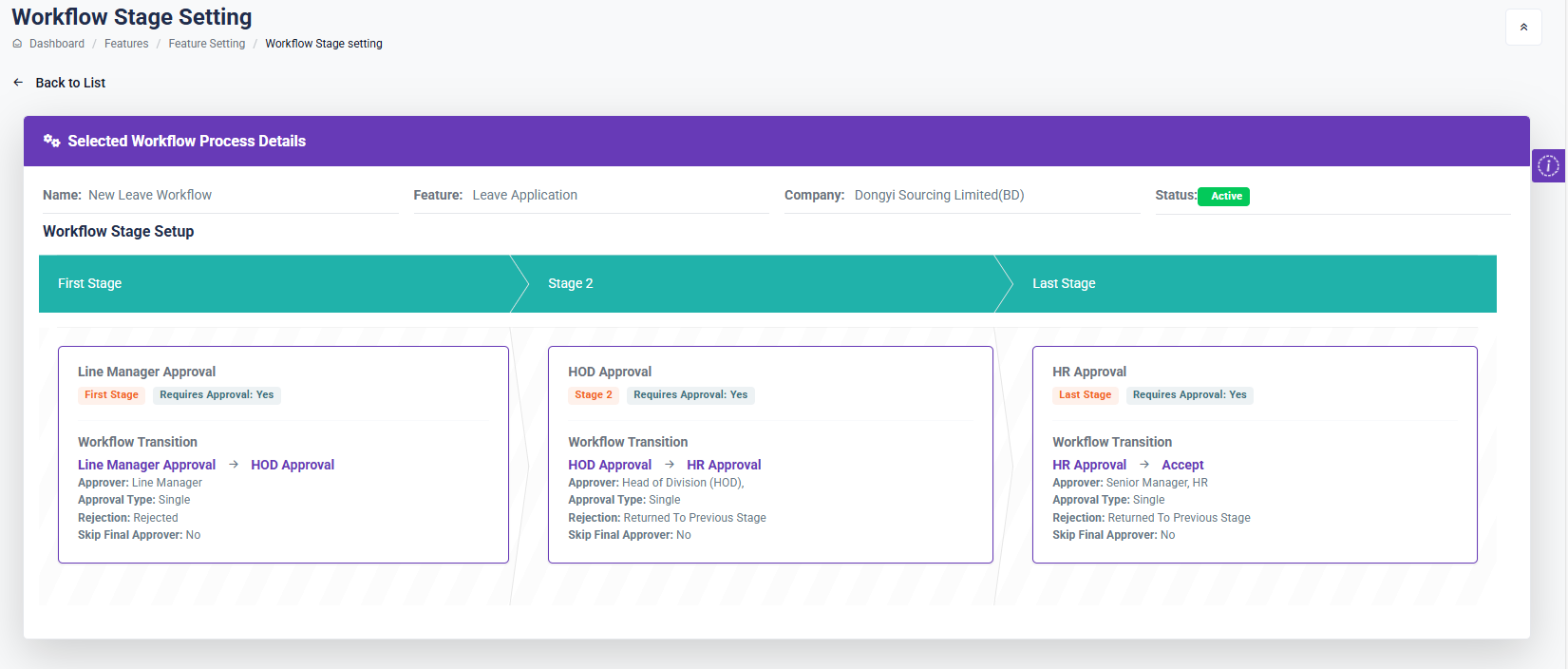The width and height of the screenshot is (1568, 669).
Task: Click the home icon in breadcrumb
Action: (x=17, y=44)
